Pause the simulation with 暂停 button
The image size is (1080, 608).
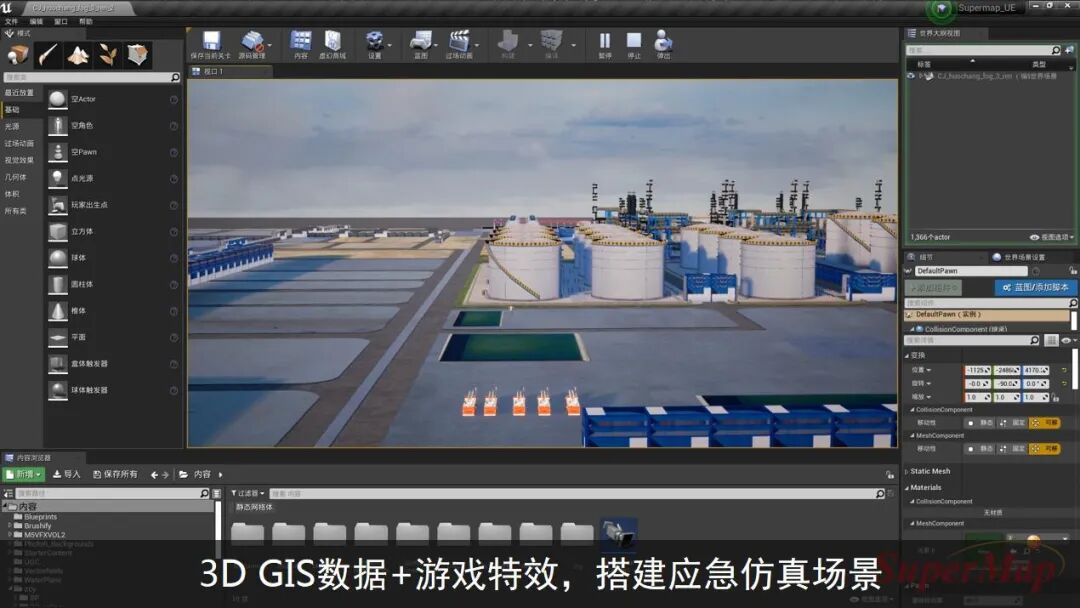coord(605,41)
